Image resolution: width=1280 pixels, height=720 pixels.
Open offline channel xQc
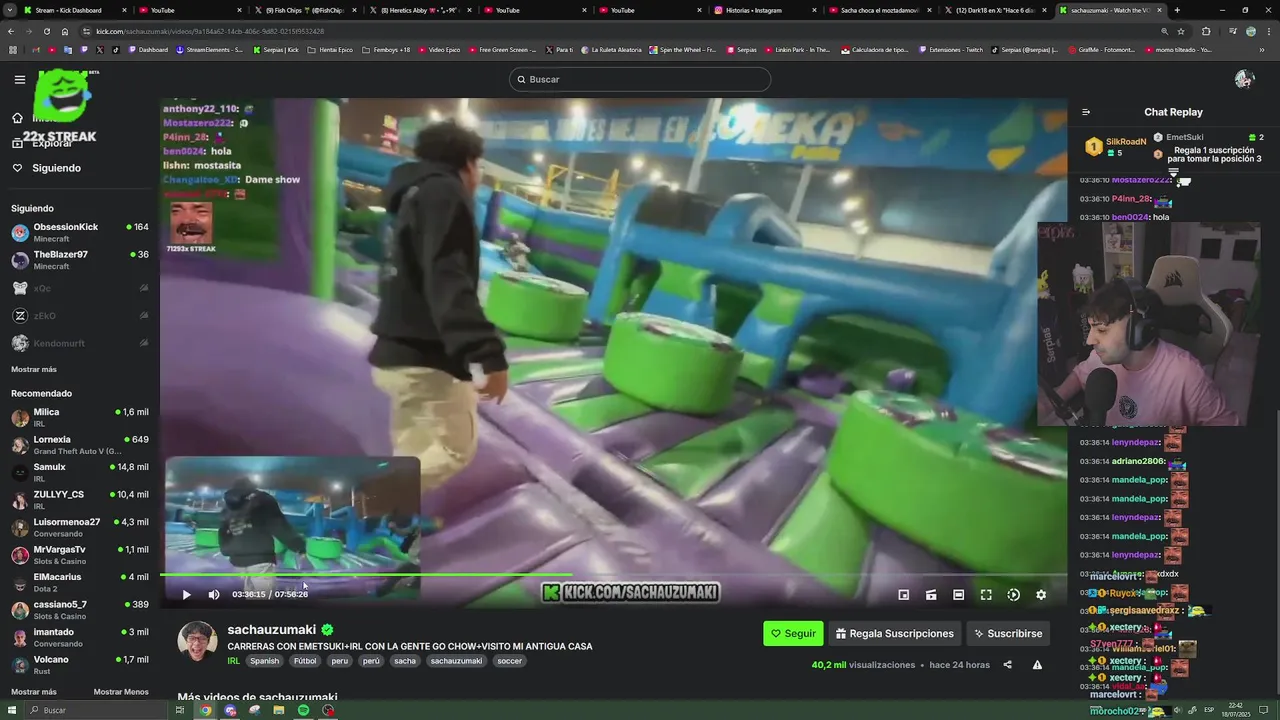pos(80,288)
